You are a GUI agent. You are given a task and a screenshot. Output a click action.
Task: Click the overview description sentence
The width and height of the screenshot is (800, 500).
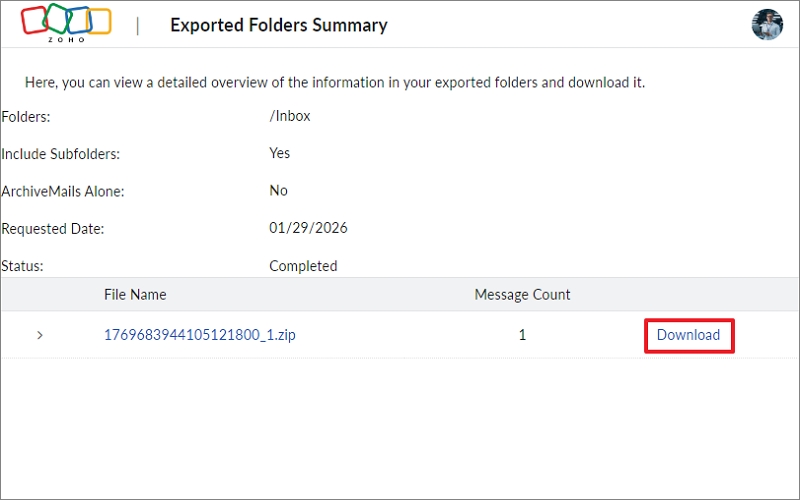coord(335,83)
